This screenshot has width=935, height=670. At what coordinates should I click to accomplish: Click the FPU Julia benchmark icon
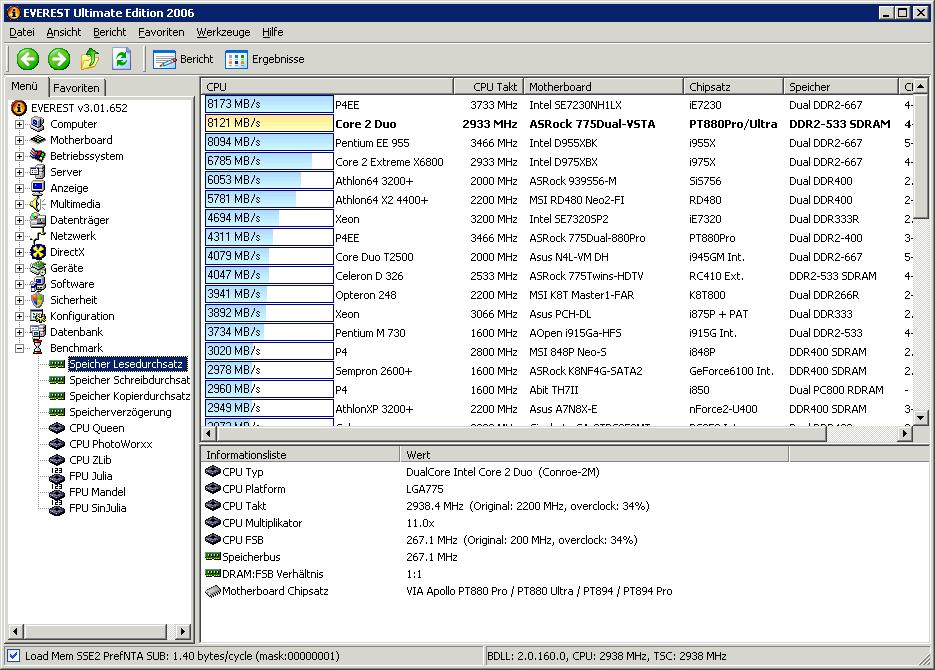click(57, 476)
